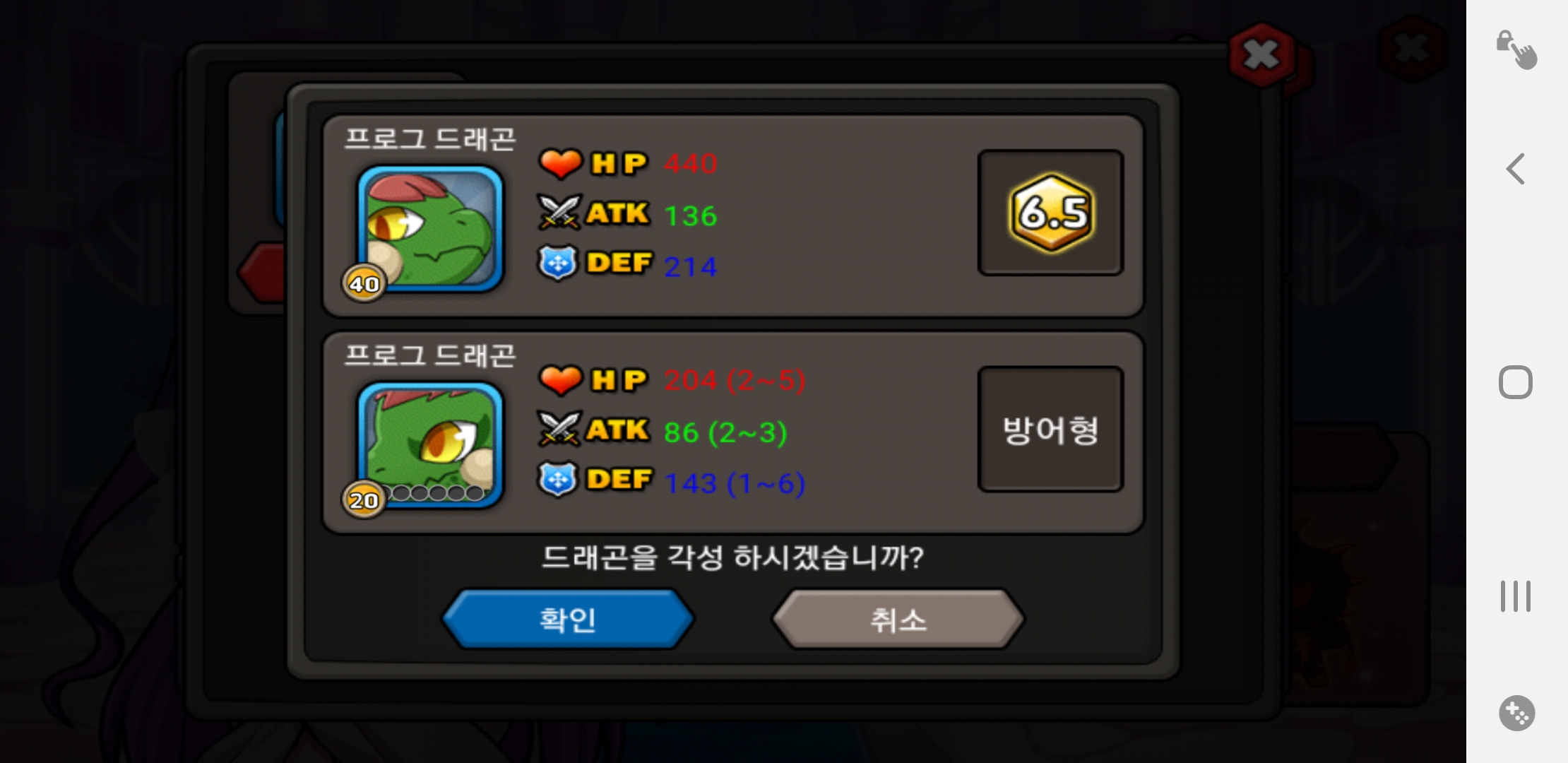The width and height of the screenshot is (1568, 763).
Task: Tap the ATK crossed swords icon top row
Action: point(559,213)
